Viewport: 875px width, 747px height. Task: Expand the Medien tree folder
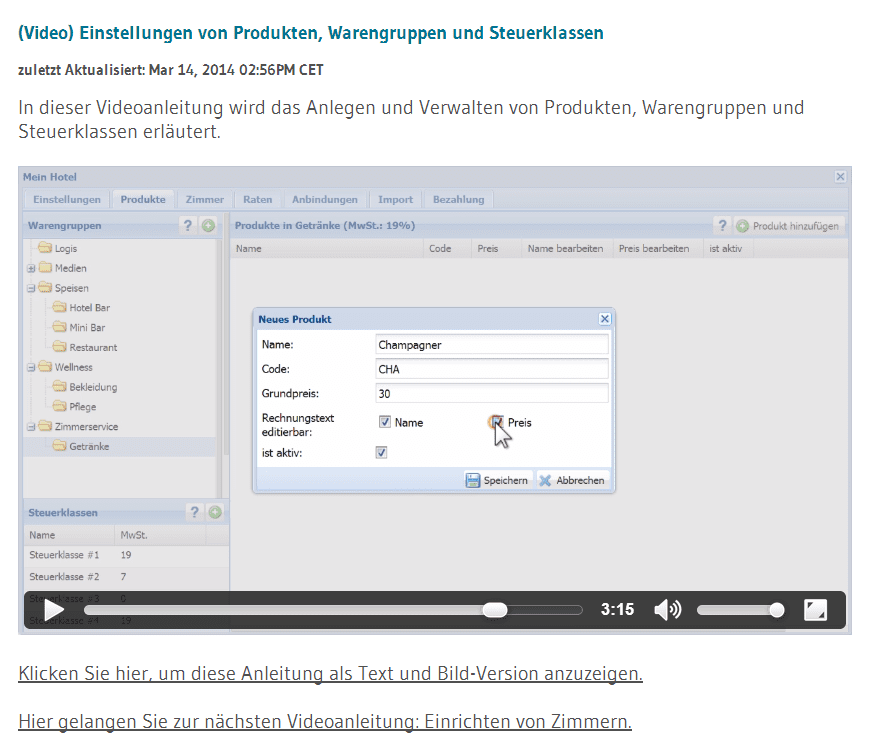32,268
